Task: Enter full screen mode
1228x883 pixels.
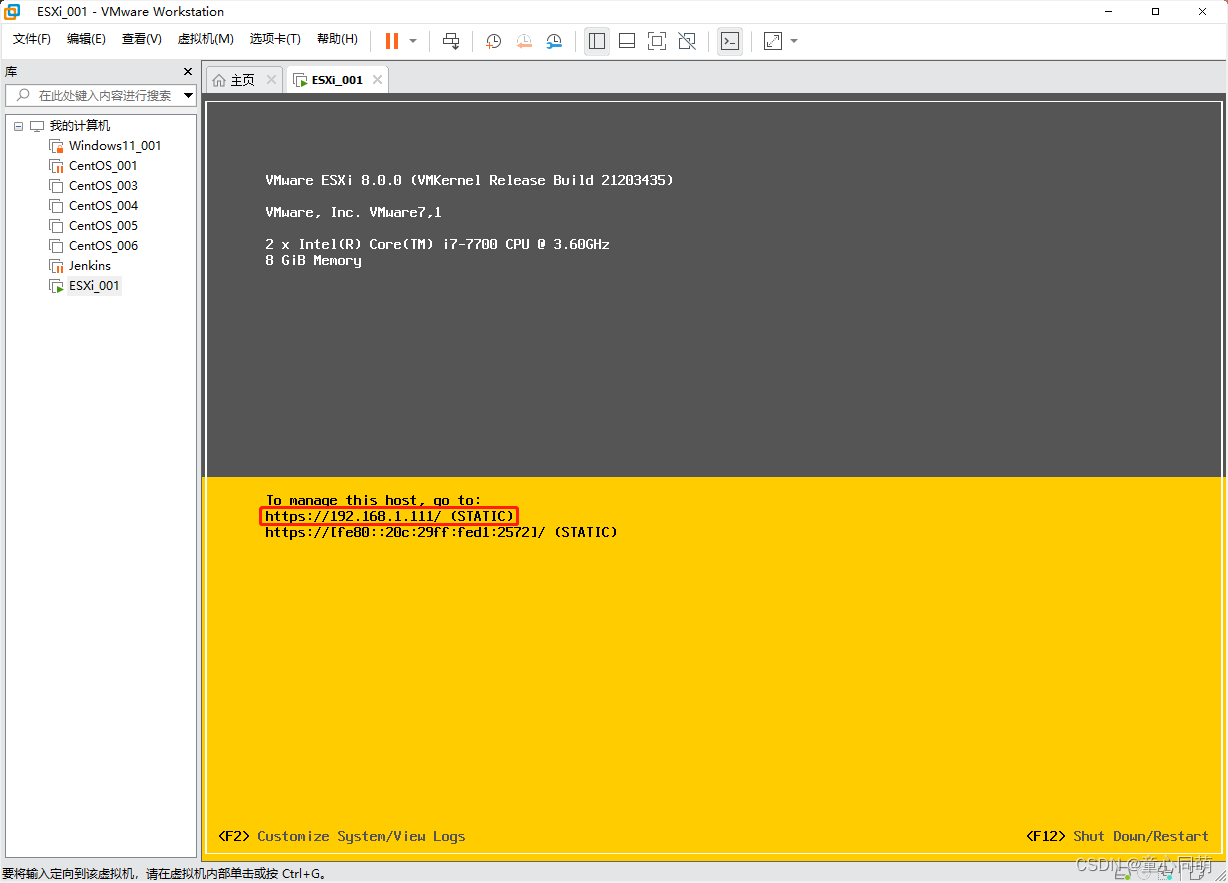Action: 656,41
